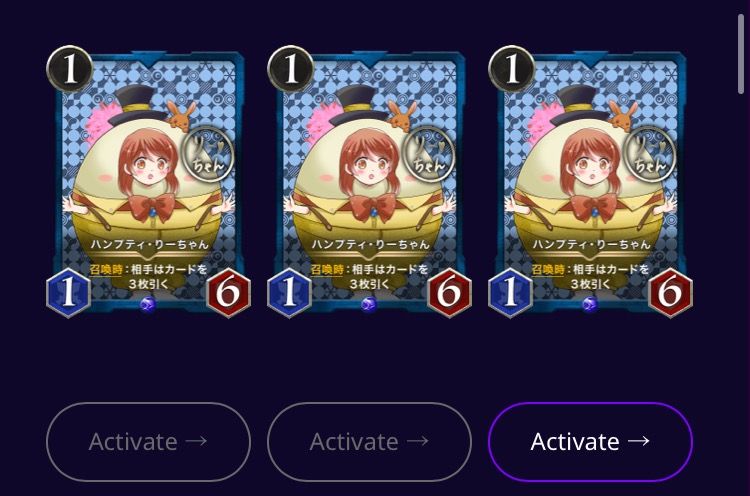This screenshot has width=750, height=496.
Task: Click the purple gem on first card bottom
Action: tap(148, 304)
